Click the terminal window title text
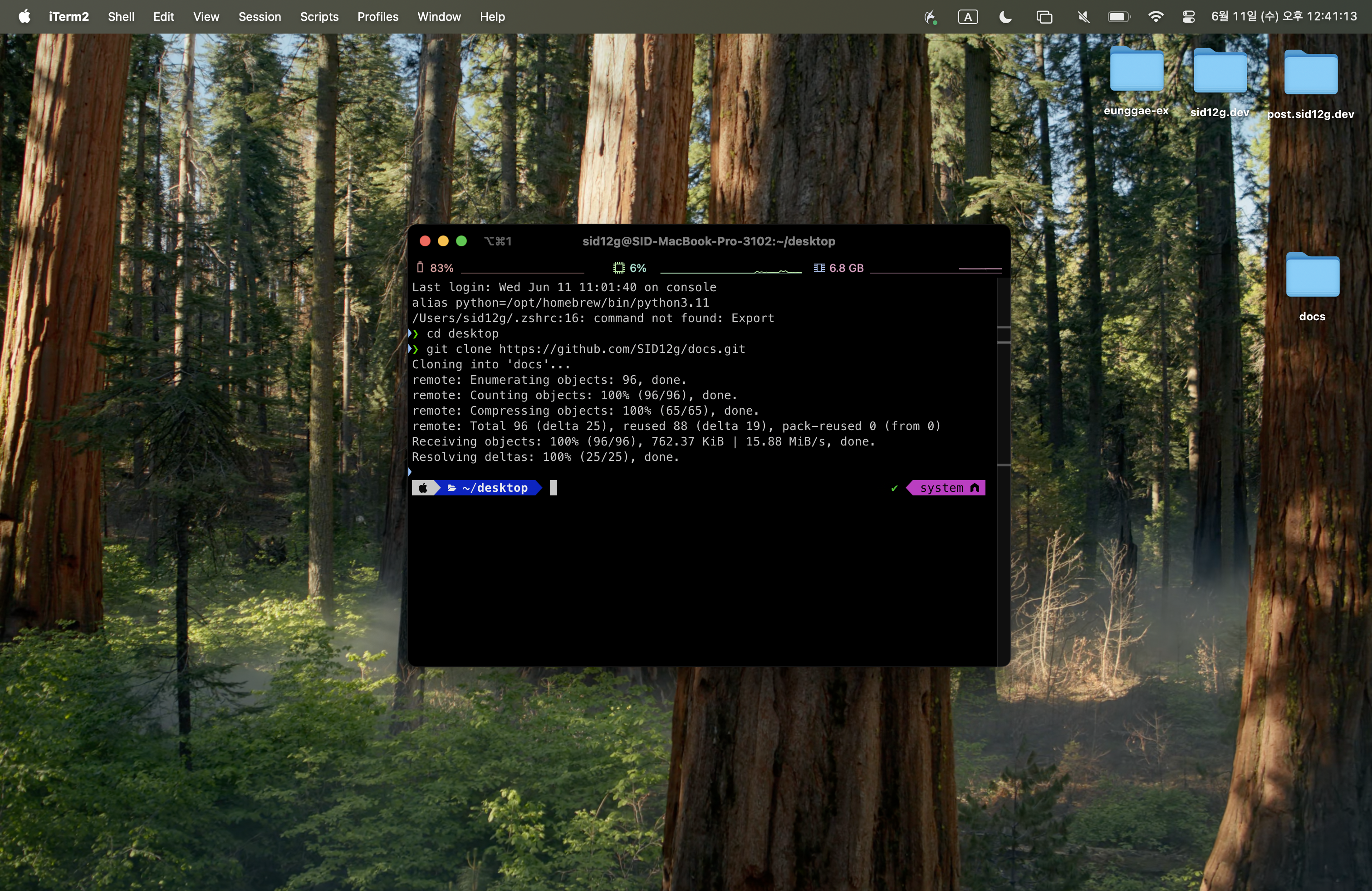The image size is (1372, 891). (709, 241)
